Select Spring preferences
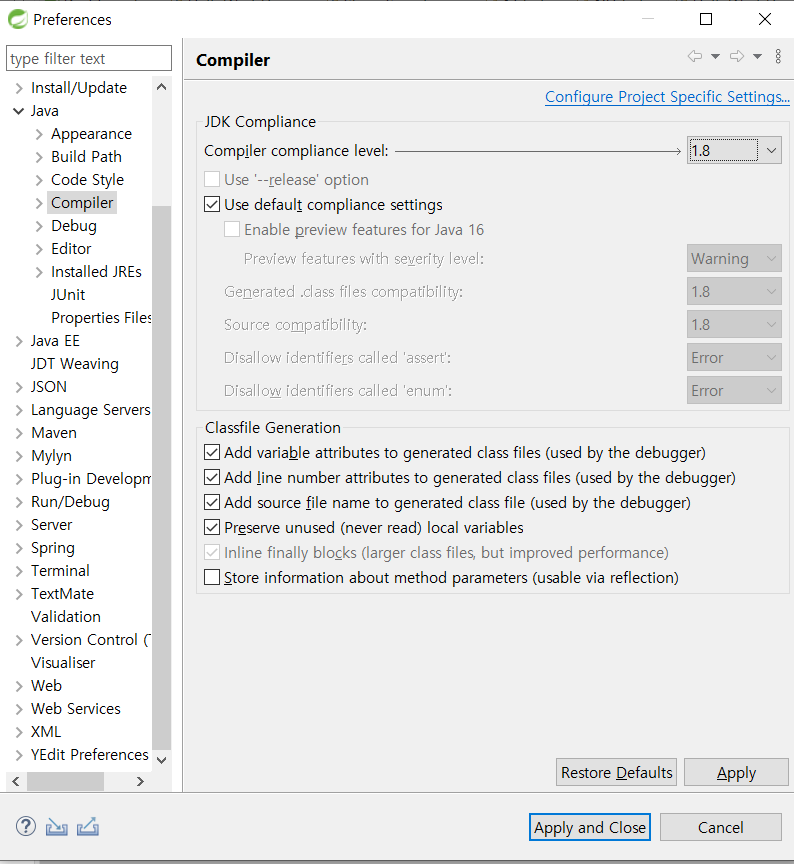This screenshot has width=794, height=864. pyautogui.click(x=53, y=548)
